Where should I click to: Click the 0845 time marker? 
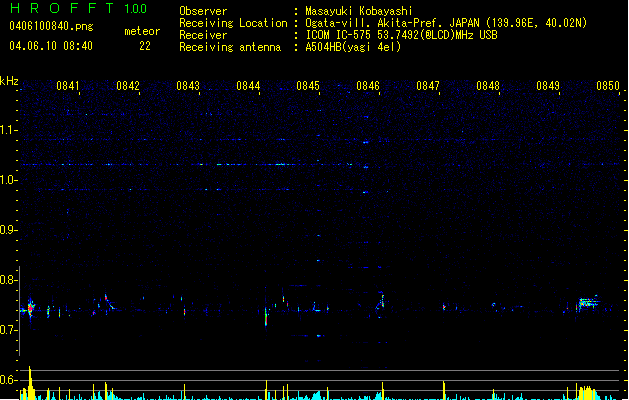click(x=308, y=85)
